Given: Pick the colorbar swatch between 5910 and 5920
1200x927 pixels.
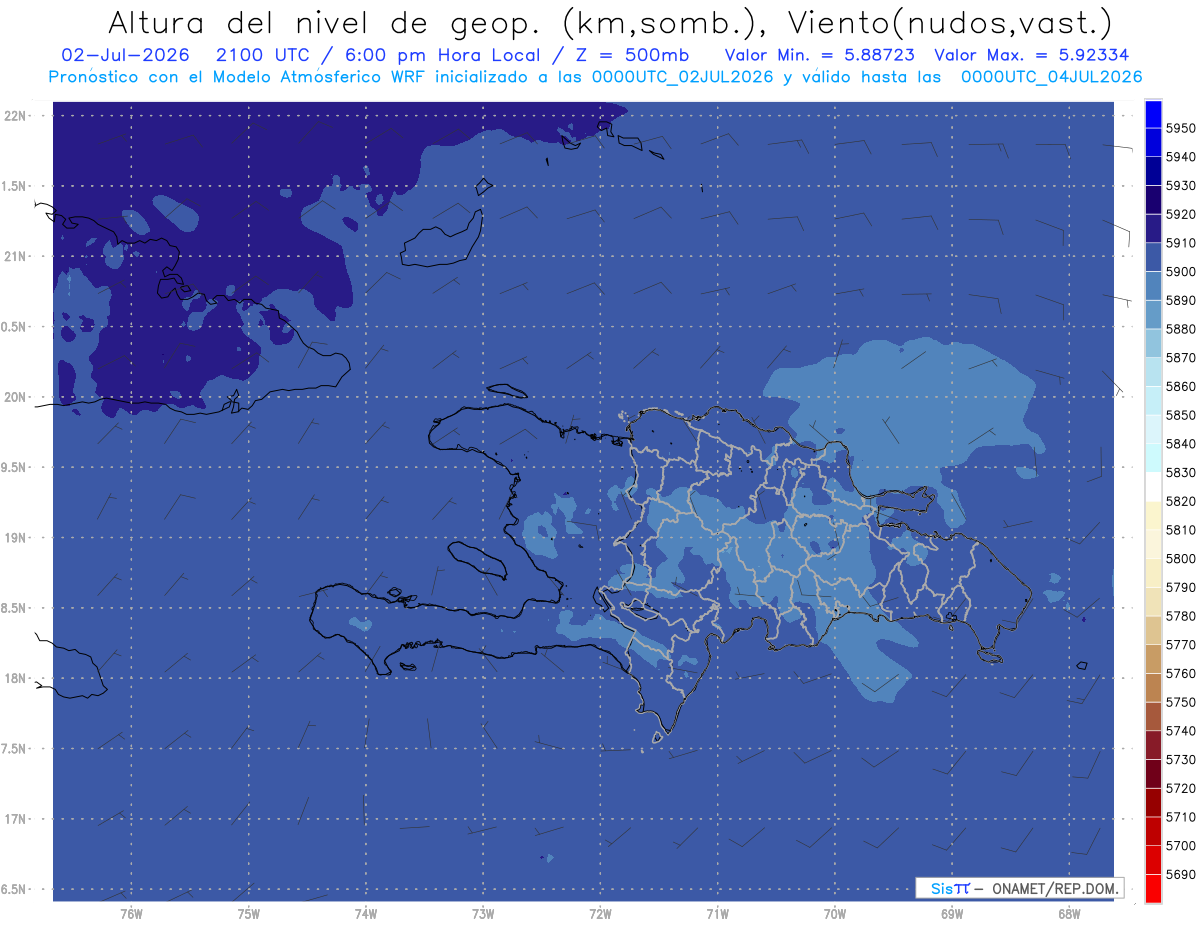Looking at the screenshot, I should (1152, 228).
